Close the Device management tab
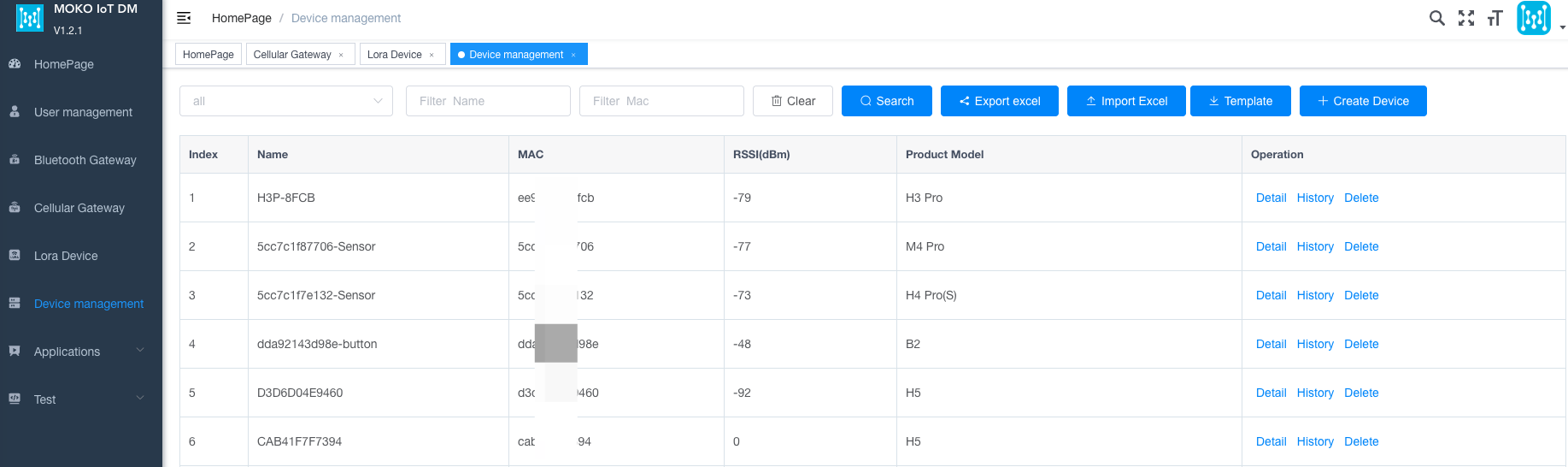The height and width of the screenshot is (467, 1568). tap(573, 55)
